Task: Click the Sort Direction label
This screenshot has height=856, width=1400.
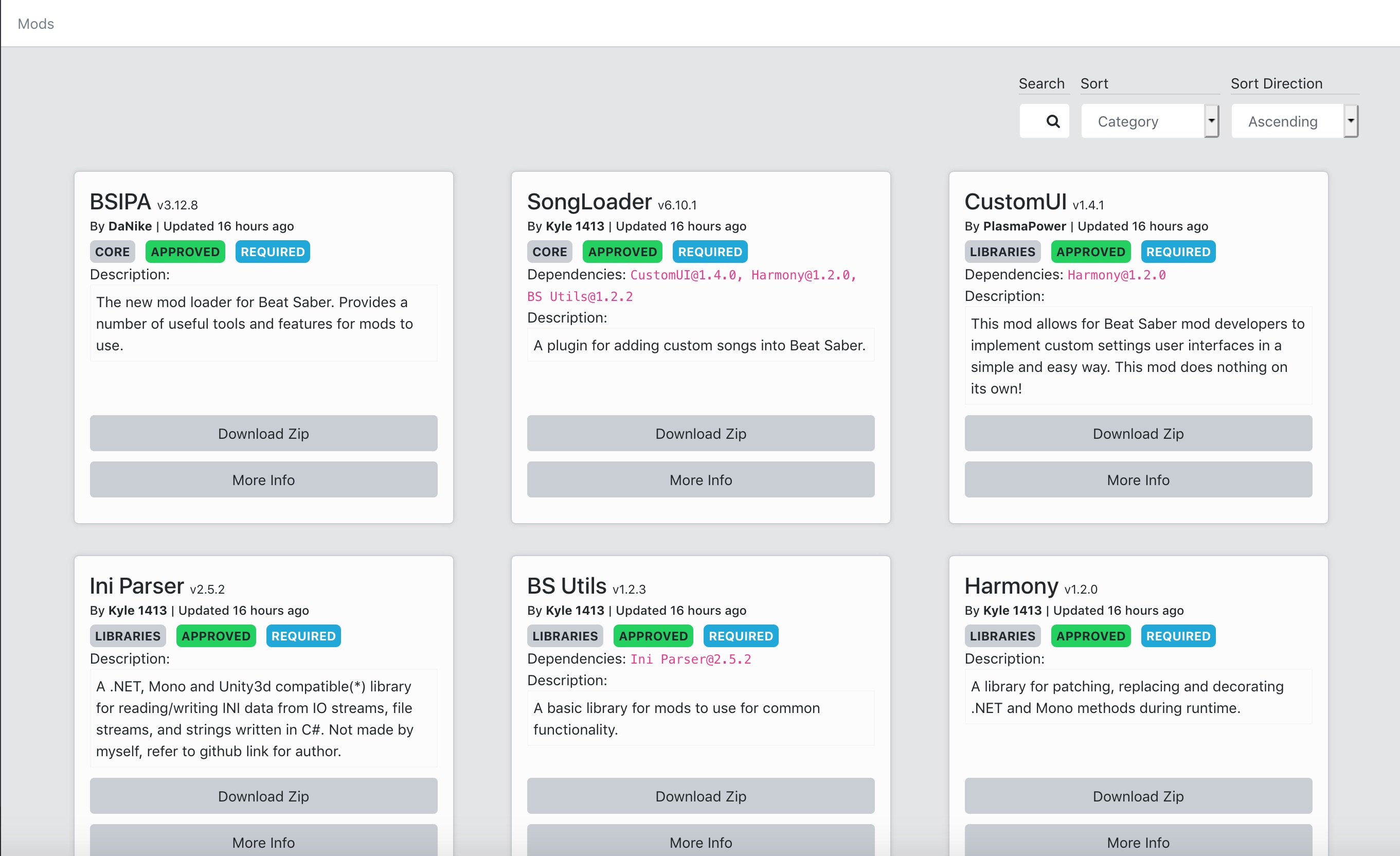Action: (x=1276, y=83)
